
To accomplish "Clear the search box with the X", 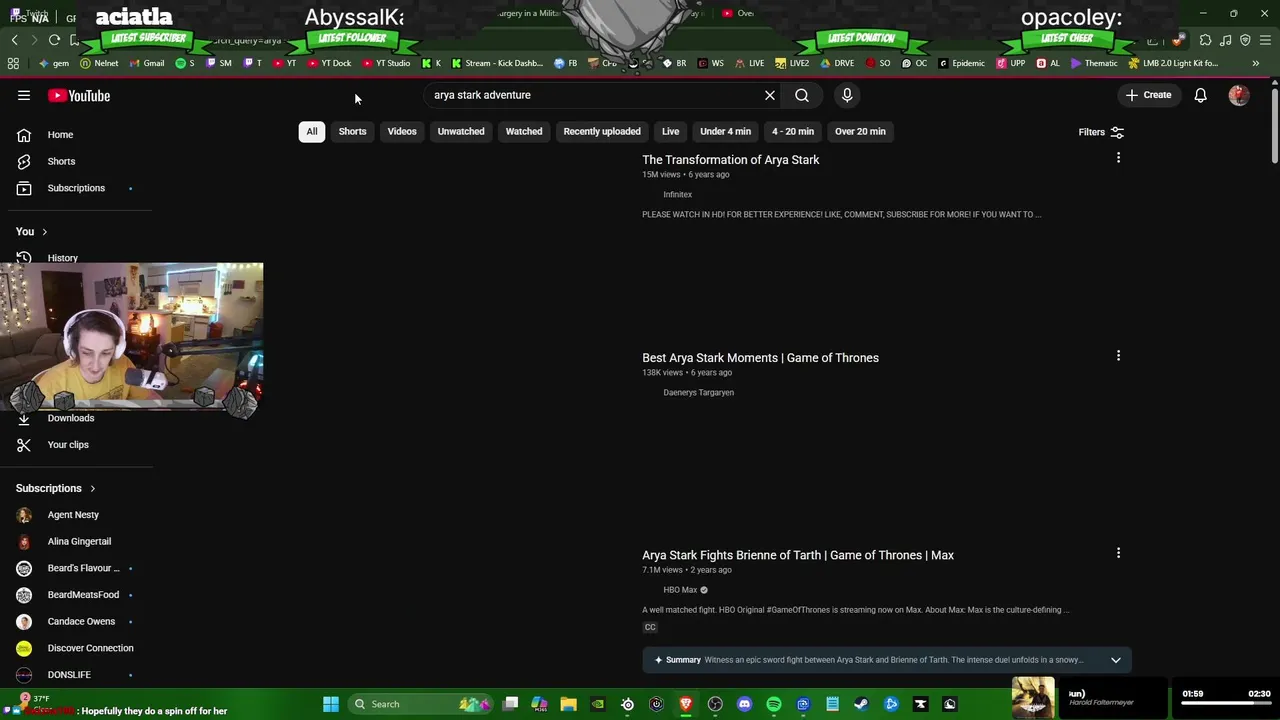I will (x=770, y=95).
